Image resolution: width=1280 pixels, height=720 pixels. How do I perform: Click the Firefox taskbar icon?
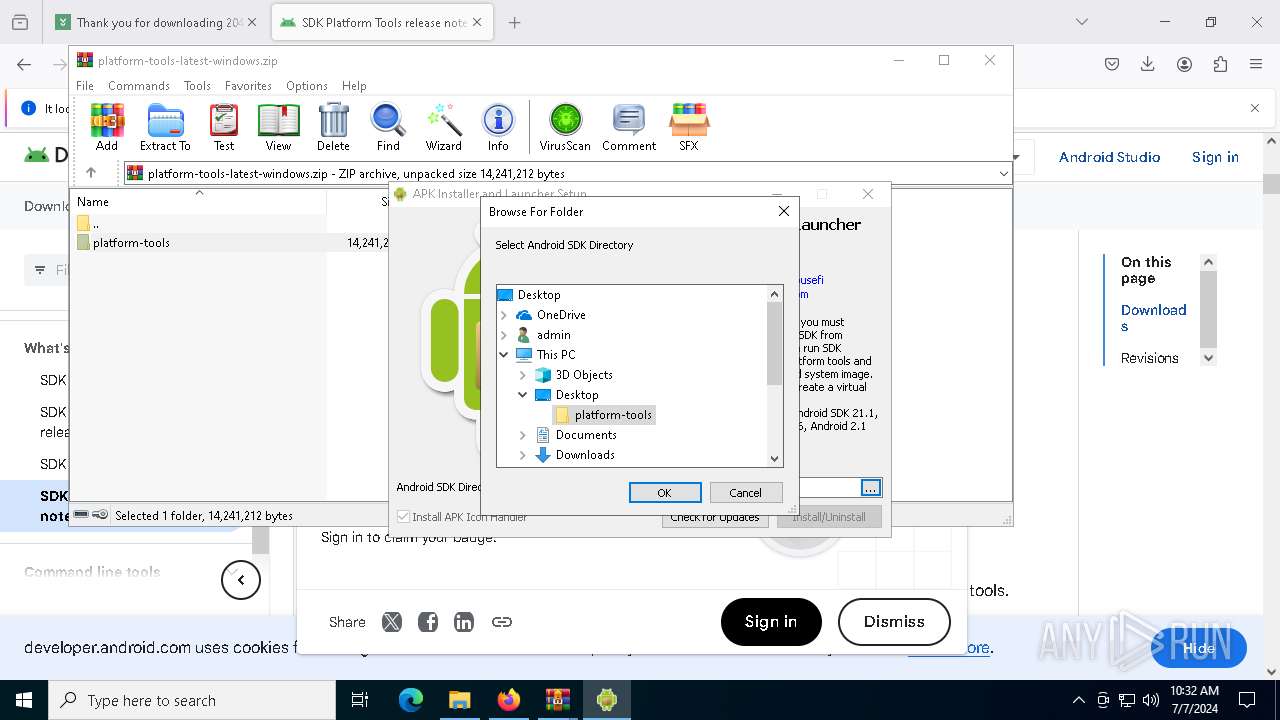click(x=509, y=700)
